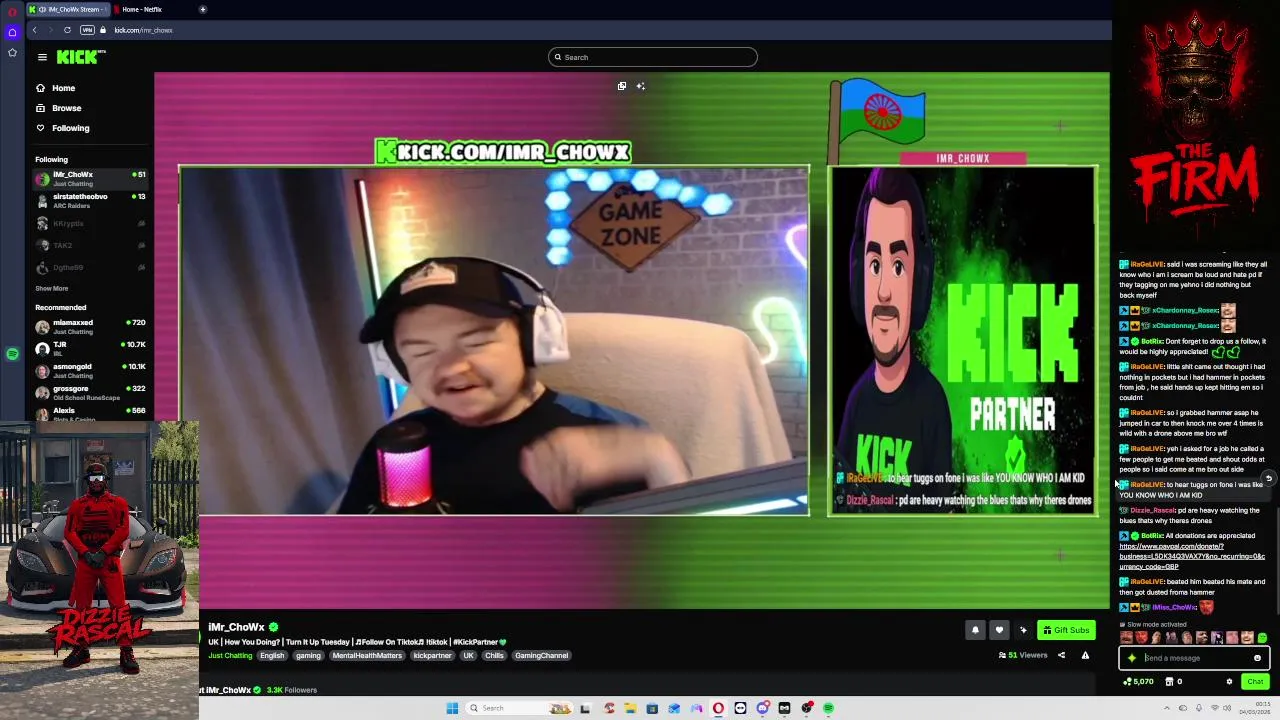
Task: Click the Opera sidebar home icon
Action: pyautogui.click(x=12, y=32)
